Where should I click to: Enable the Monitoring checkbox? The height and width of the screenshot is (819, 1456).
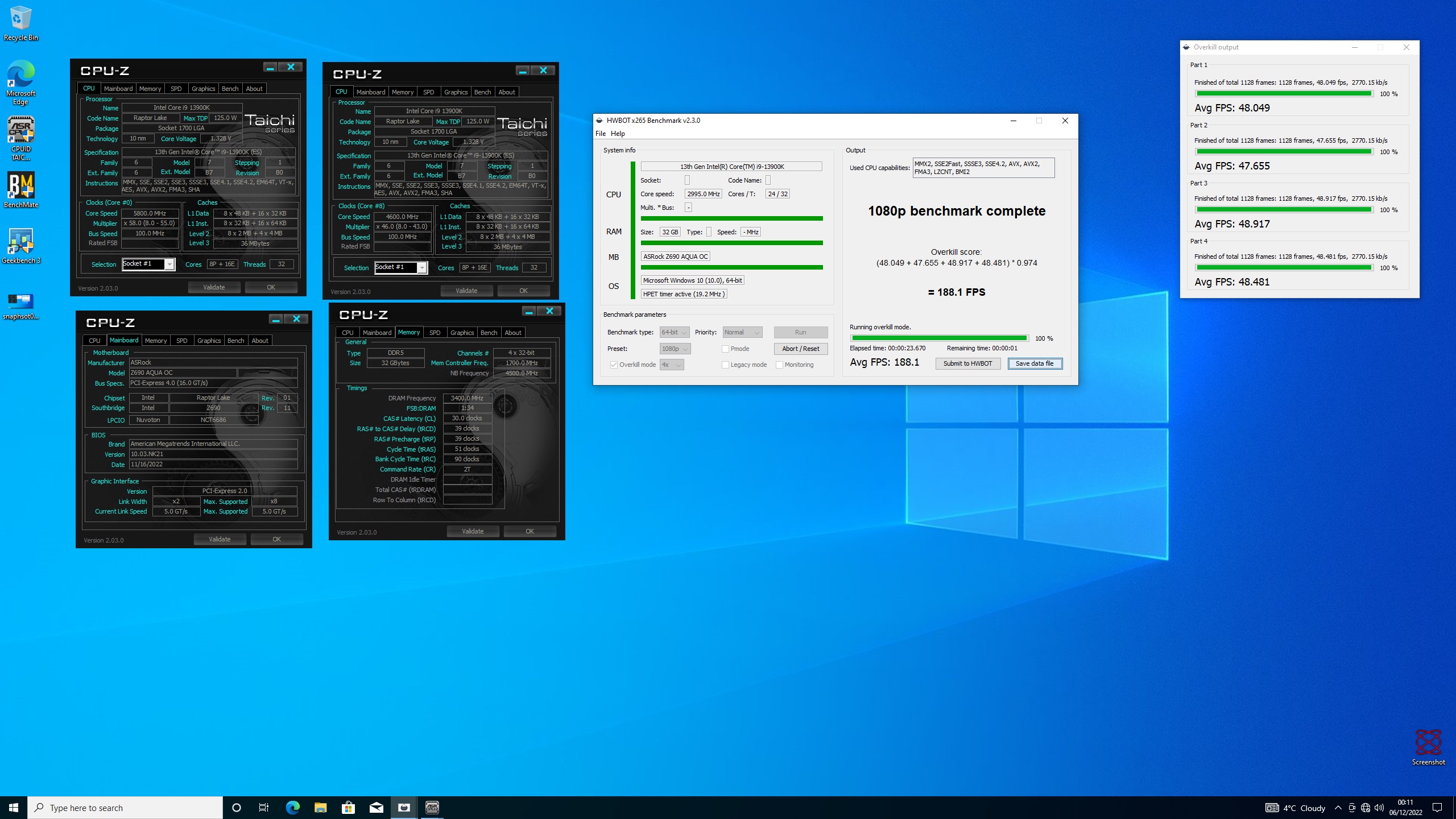point(779,365)
